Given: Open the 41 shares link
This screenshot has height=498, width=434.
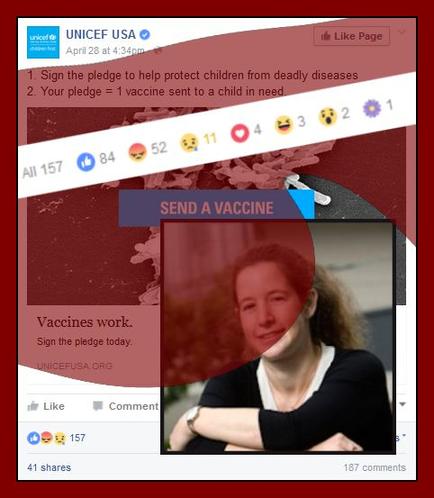Looking at the screenshot, I should (x=49, y=467).
